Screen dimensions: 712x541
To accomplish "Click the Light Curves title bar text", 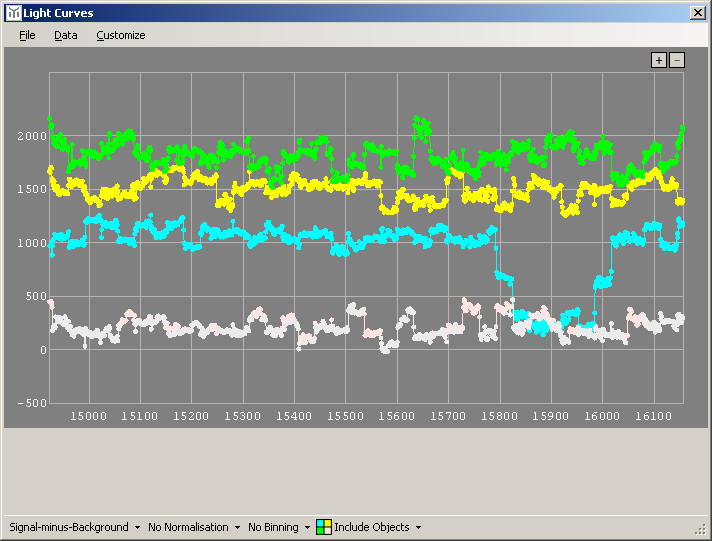I will pos(59,13).
